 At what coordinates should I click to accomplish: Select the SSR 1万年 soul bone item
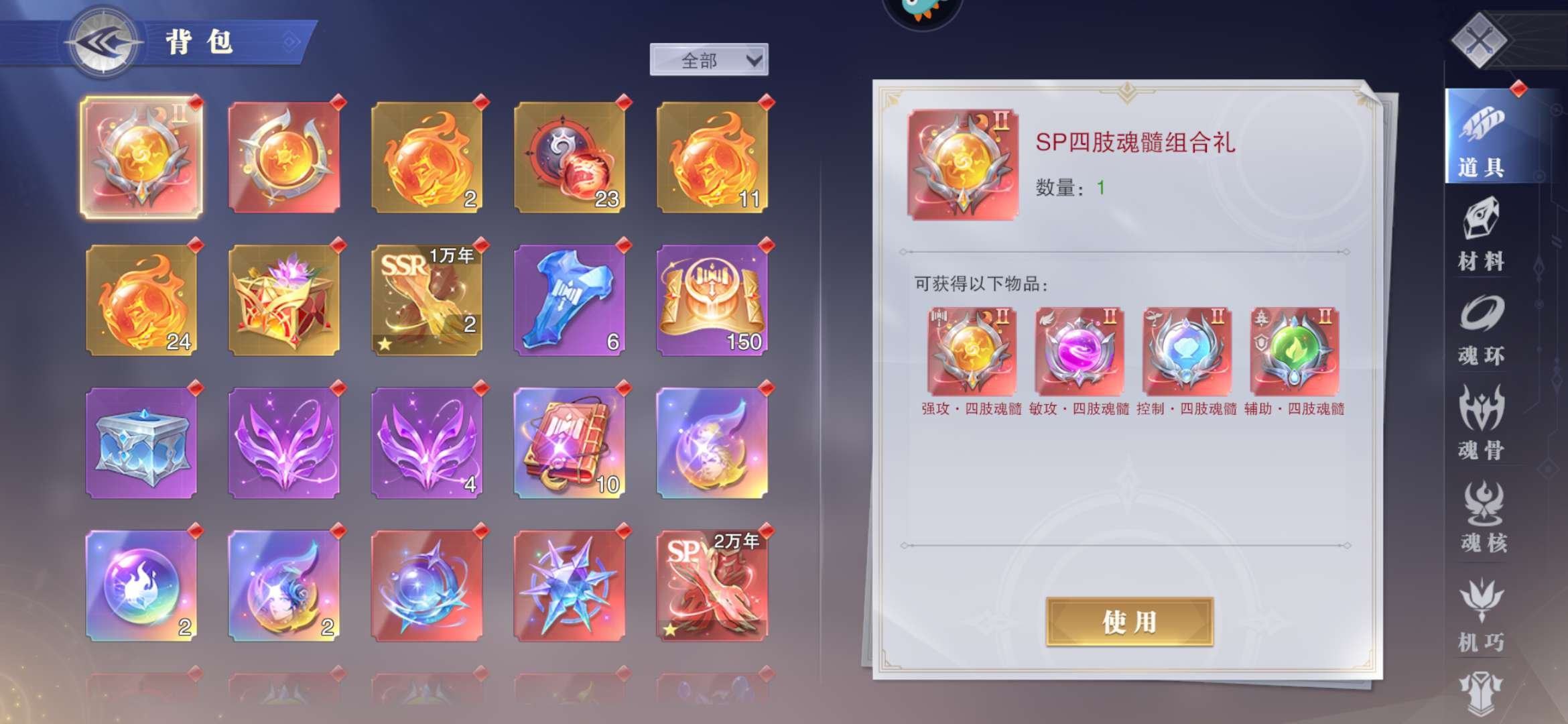click(x=427, y=300)
